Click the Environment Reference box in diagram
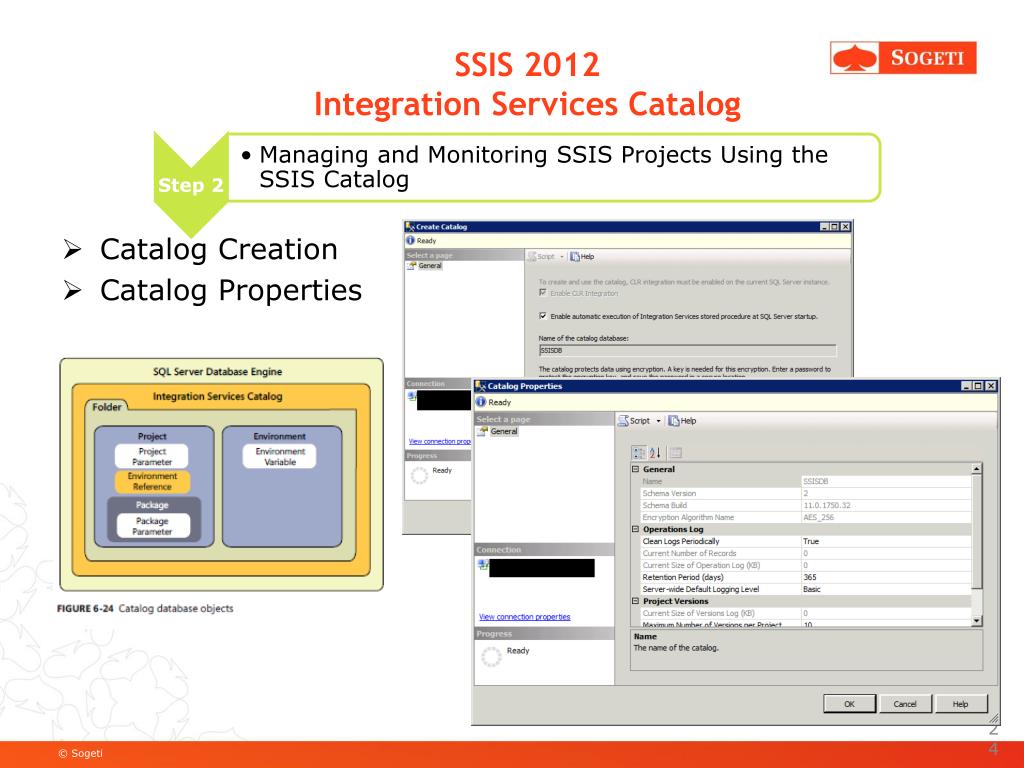 (x=152, y=481)
